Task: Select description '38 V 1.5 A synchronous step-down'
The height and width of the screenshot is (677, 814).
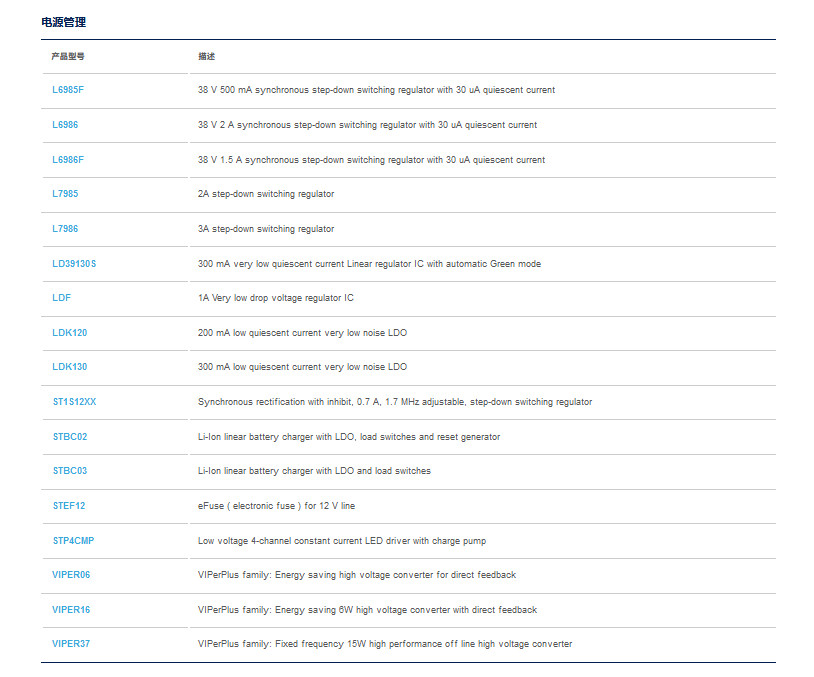Action: point(371,160)
